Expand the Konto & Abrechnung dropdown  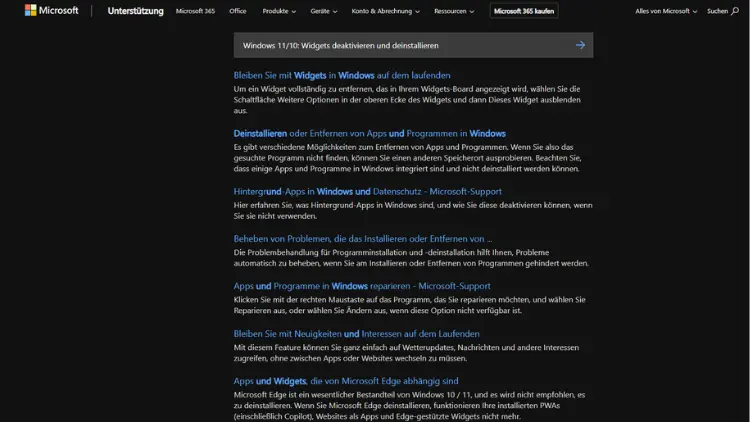click(385, 11)
